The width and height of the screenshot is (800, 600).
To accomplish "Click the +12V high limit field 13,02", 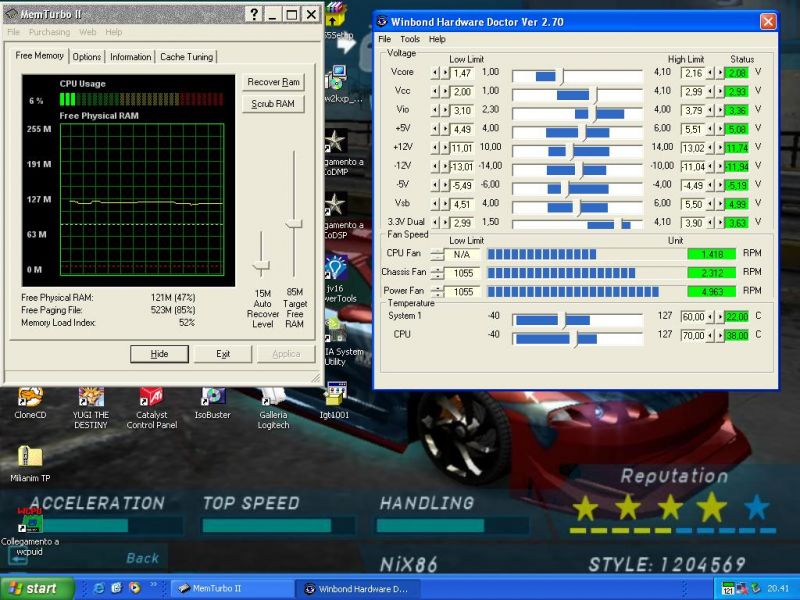I will 693,148.
